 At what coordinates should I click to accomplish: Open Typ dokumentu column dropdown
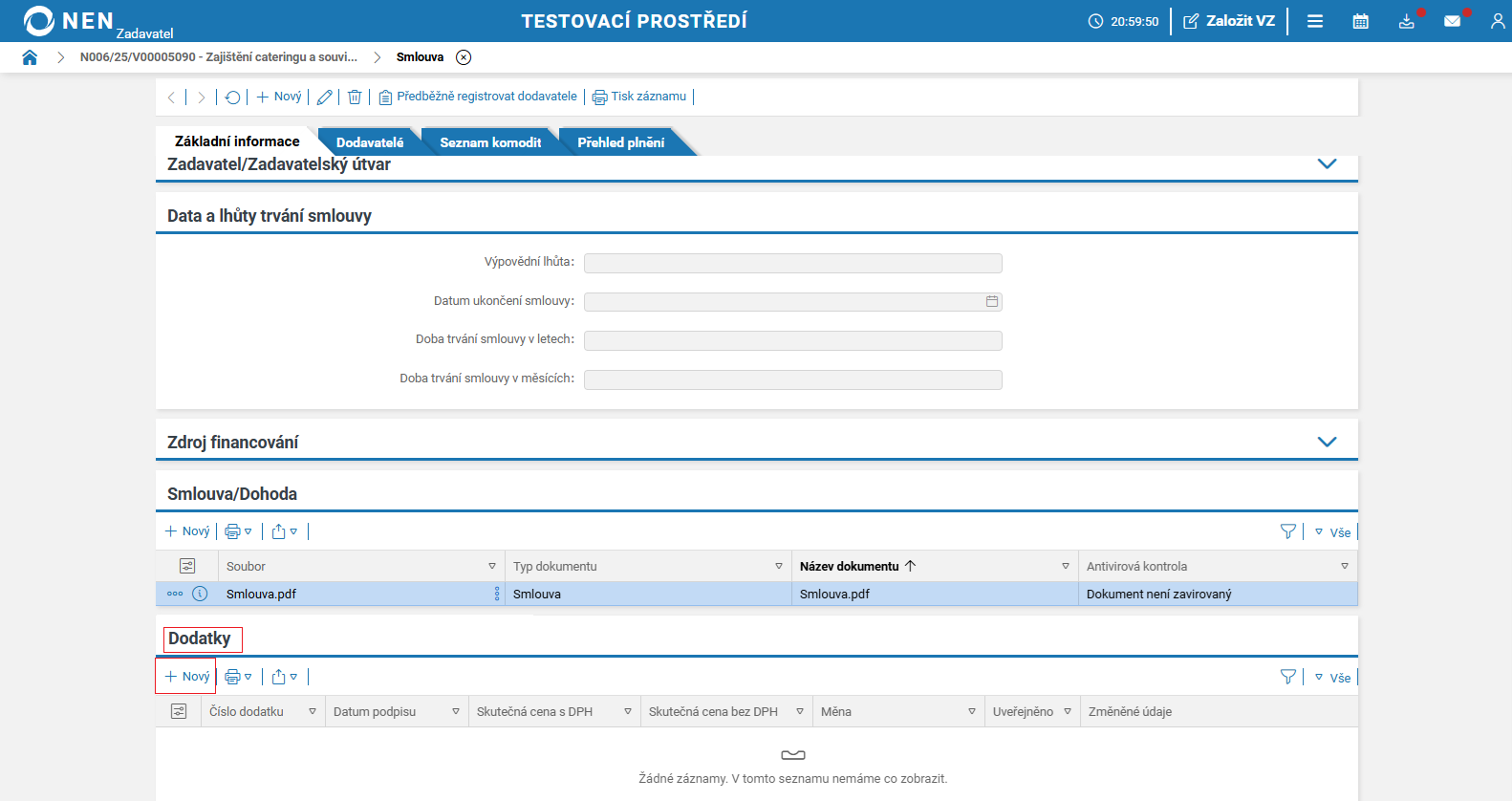pyautogui.click(x=778, y=567)
